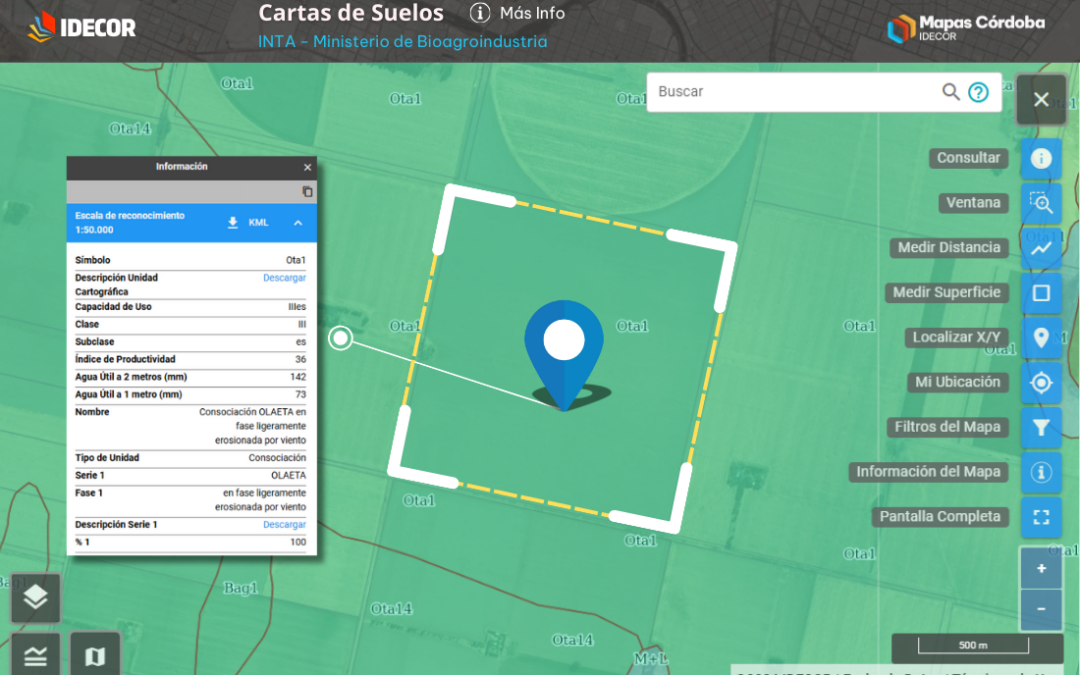Click the Filtros del Mapa label
Viewport: 1080px width, 675px height.
pos(947,427)
